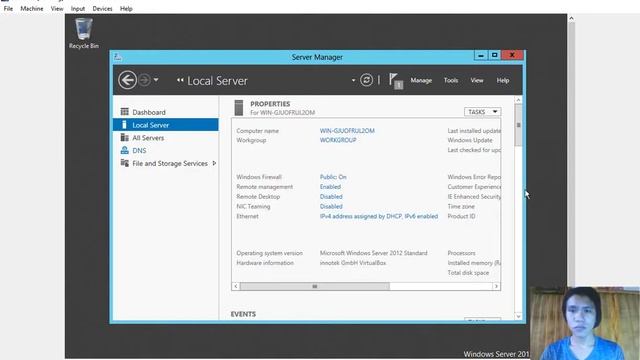The width and height of the screenshot is (640, 360).
Task: Expand File and Storage Services arrow
Action: click(x=214, y=163)
